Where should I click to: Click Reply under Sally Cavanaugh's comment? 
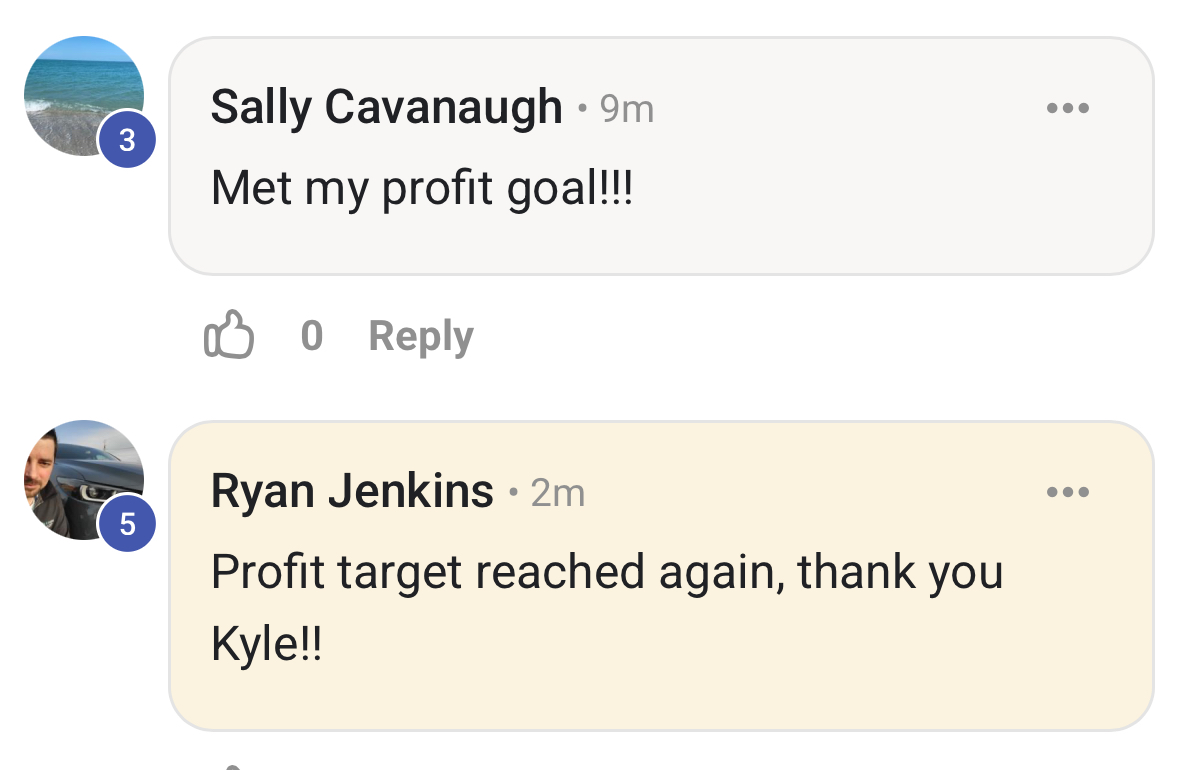pyautogui.click(x=420, y=336)
